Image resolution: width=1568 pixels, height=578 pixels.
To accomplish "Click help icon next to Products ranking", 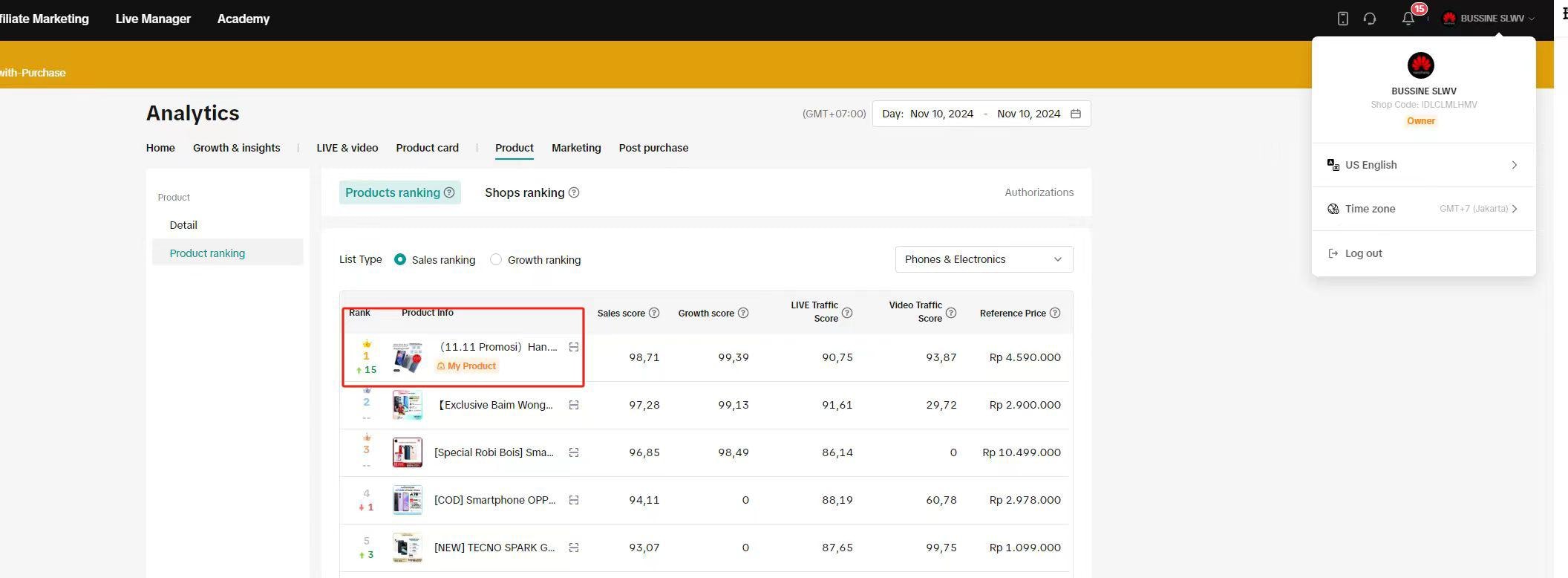I will (x=449, y=192).
